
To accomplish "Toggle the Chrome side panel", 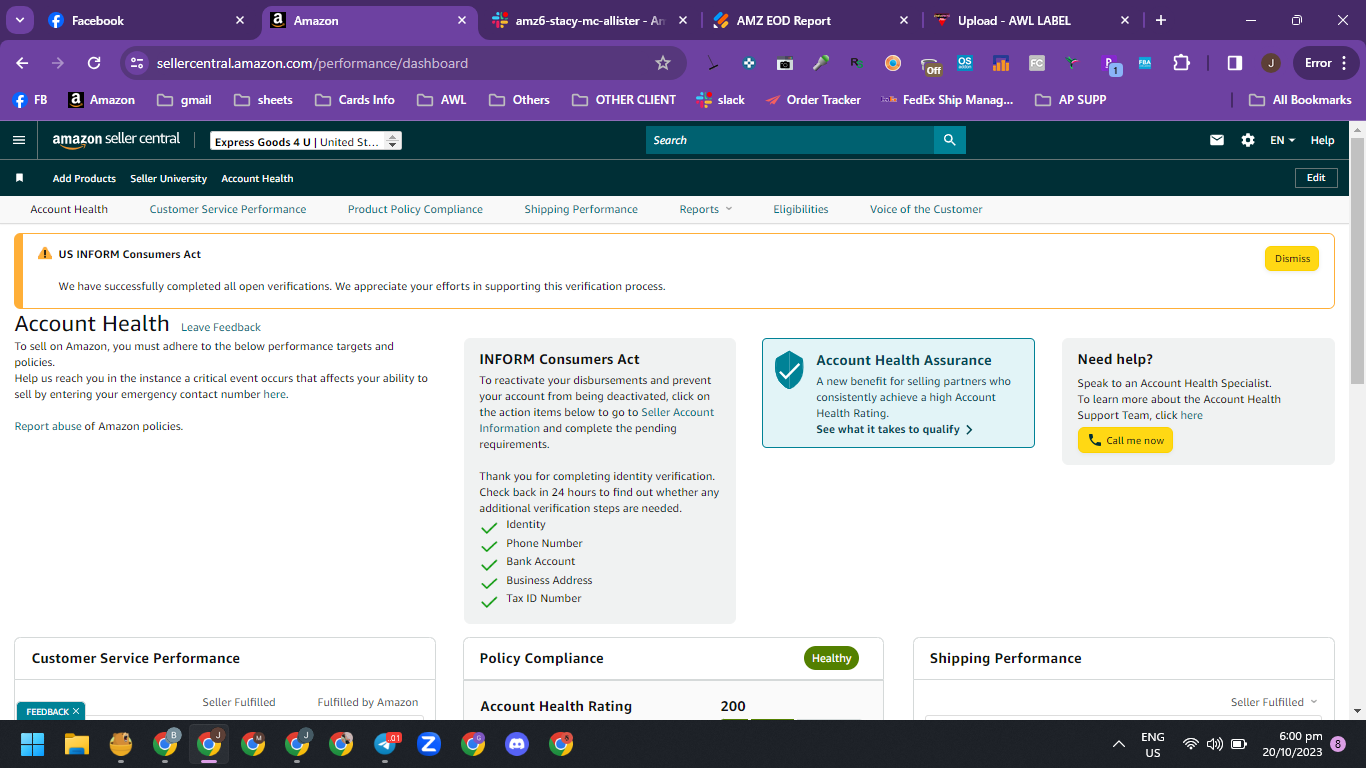I will (1234, 63).
